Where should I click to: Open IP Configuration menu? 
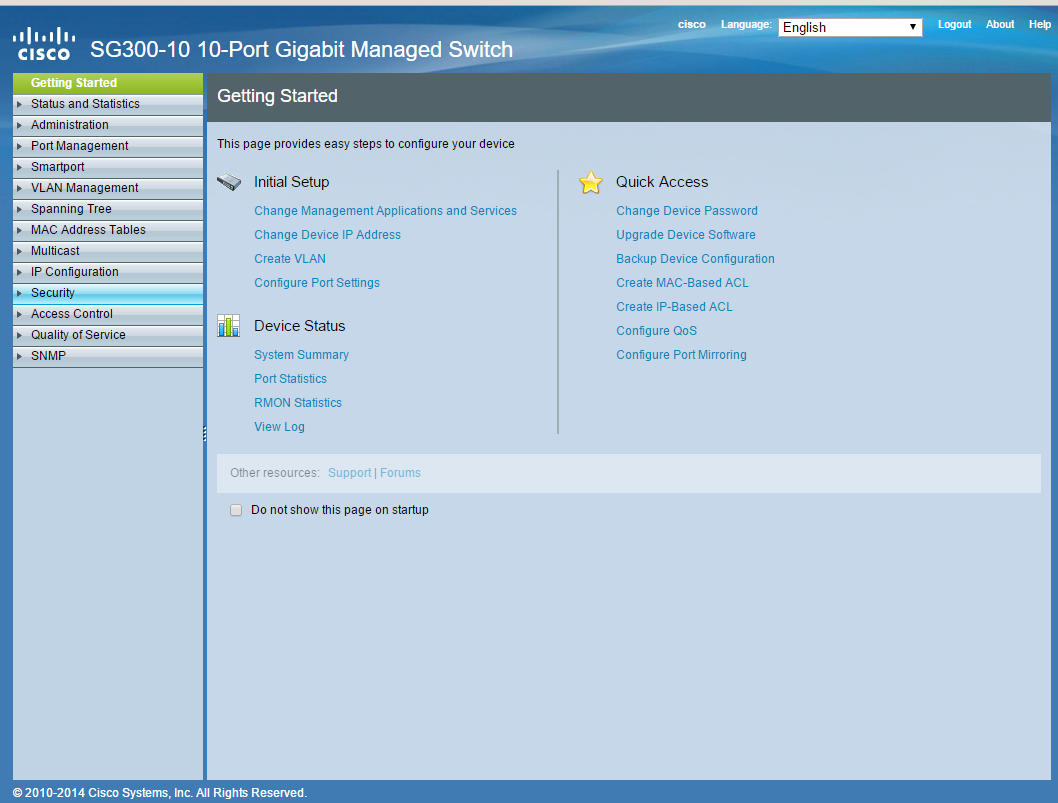click(108, 272)
